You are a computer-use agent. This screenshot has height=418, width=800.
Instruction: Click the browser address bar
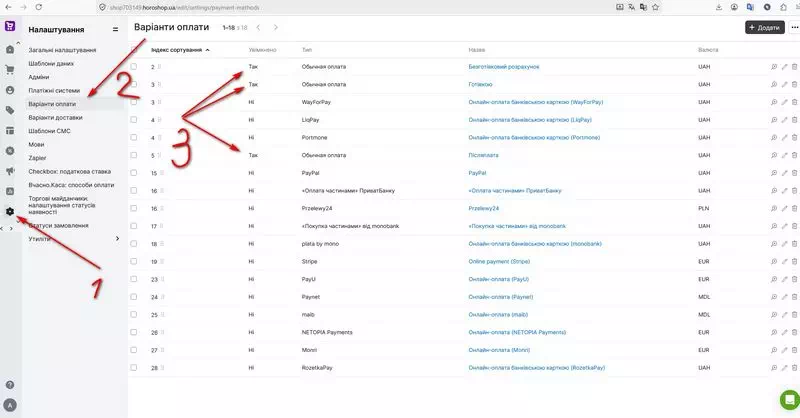click(352, 7)
